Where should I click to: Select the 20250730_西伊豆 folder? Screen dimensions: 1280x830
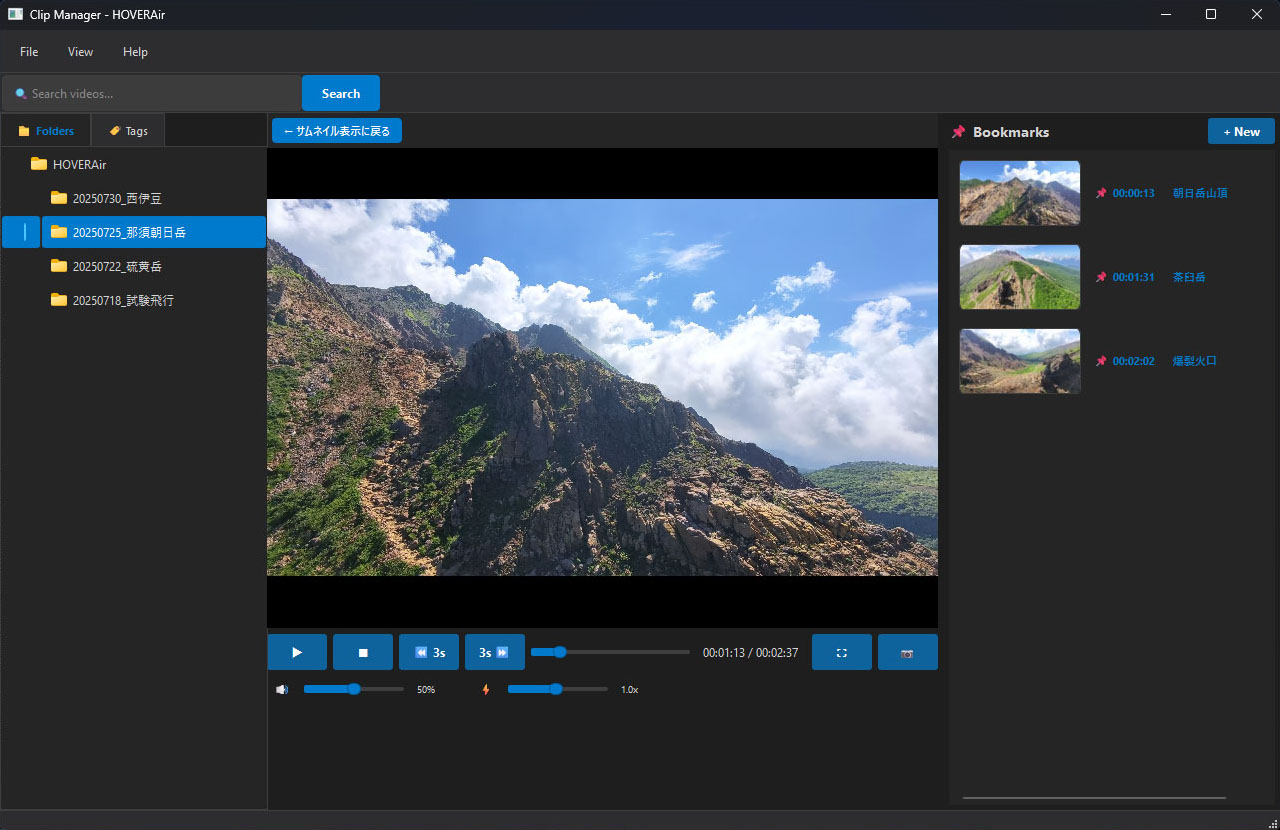pos(116,198)
